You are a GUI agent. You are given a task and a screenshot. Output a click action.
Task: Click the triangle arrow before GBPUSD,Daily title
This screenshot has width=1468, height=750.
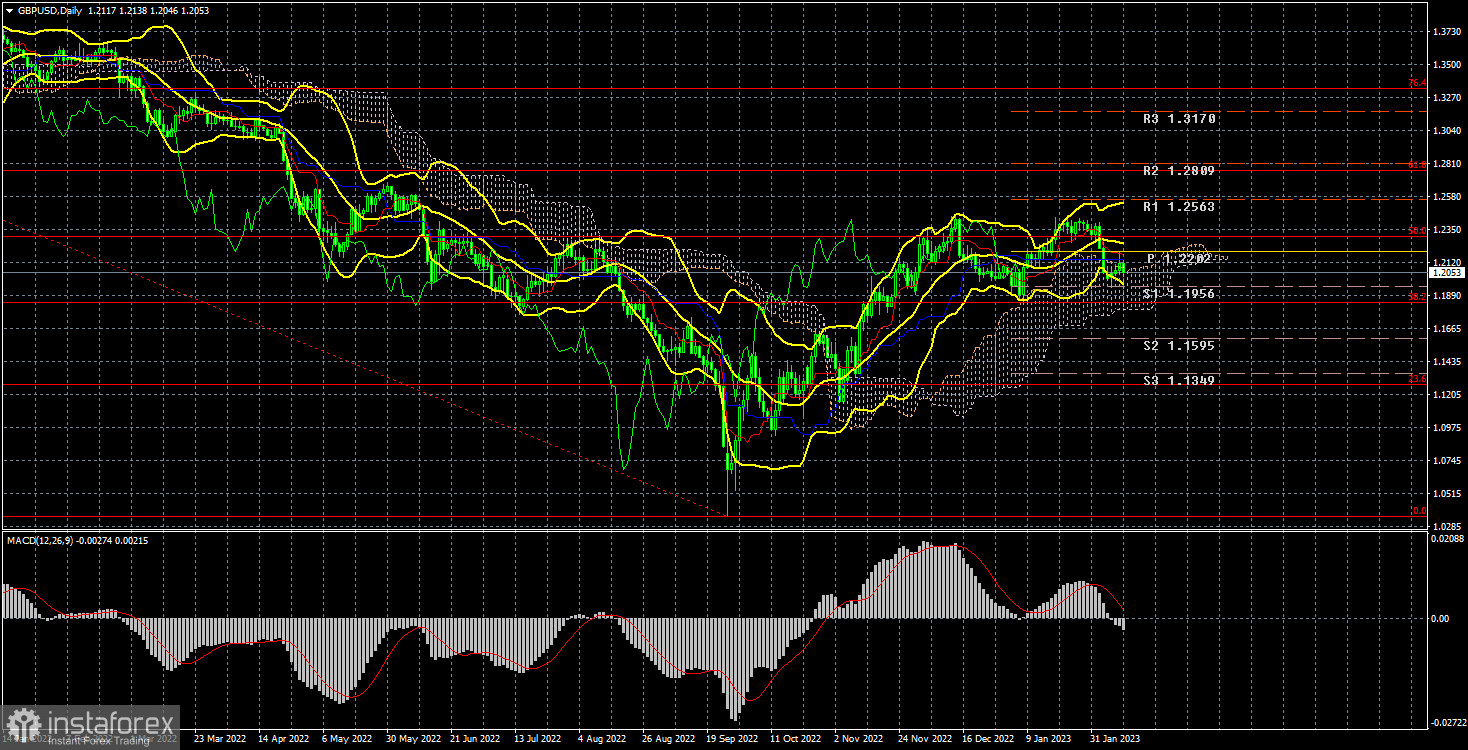tap(9, 9)
